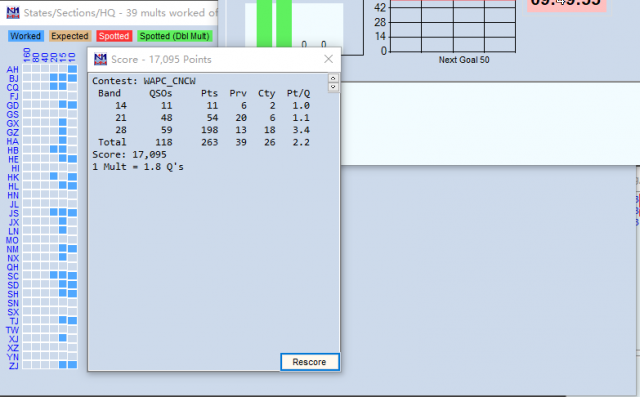The image size is (640, 397).
Task: Select the JL multiplier row label
Action: [x=14, y=204]
